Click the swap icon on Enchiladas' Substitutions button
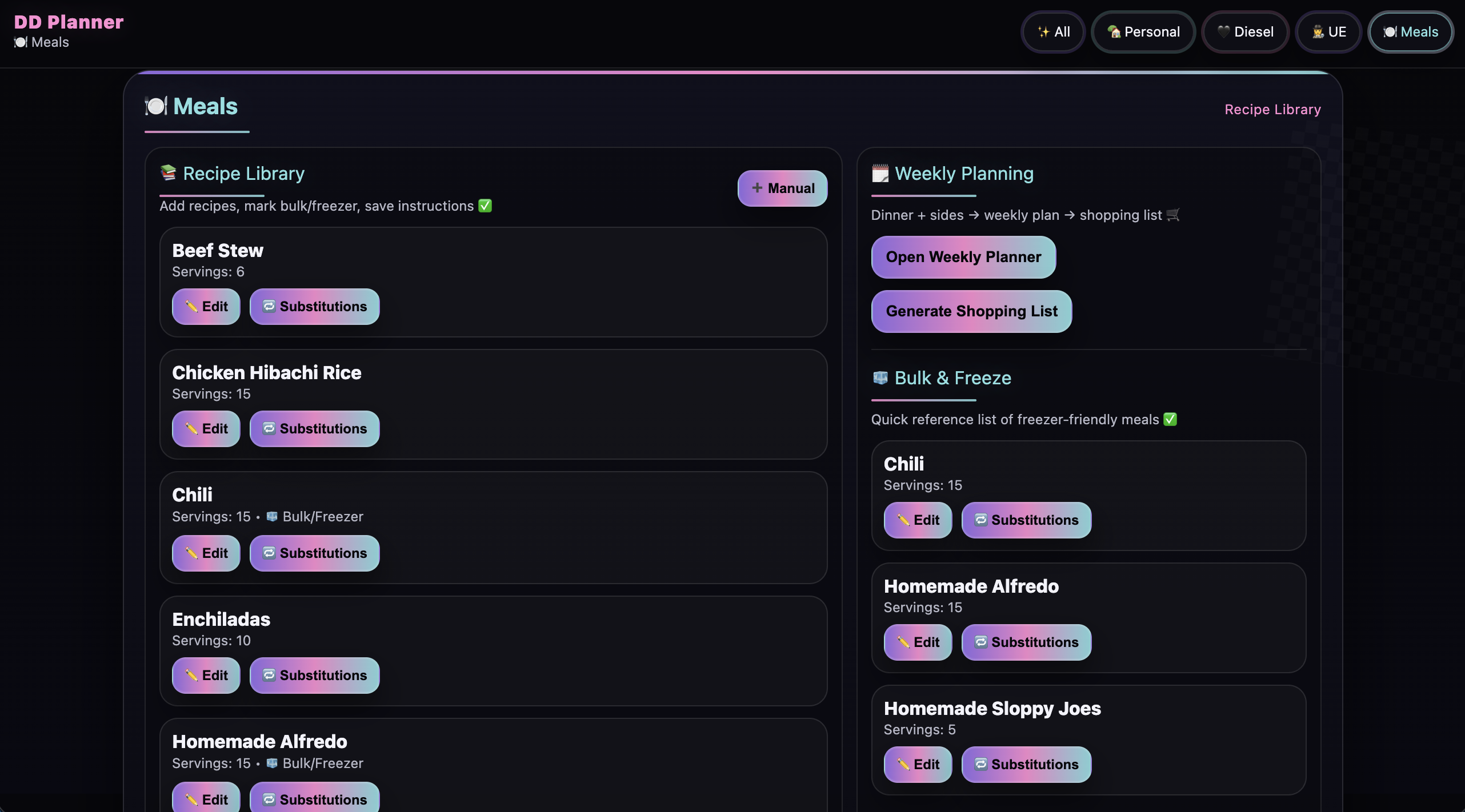 (x=269, y=675)
